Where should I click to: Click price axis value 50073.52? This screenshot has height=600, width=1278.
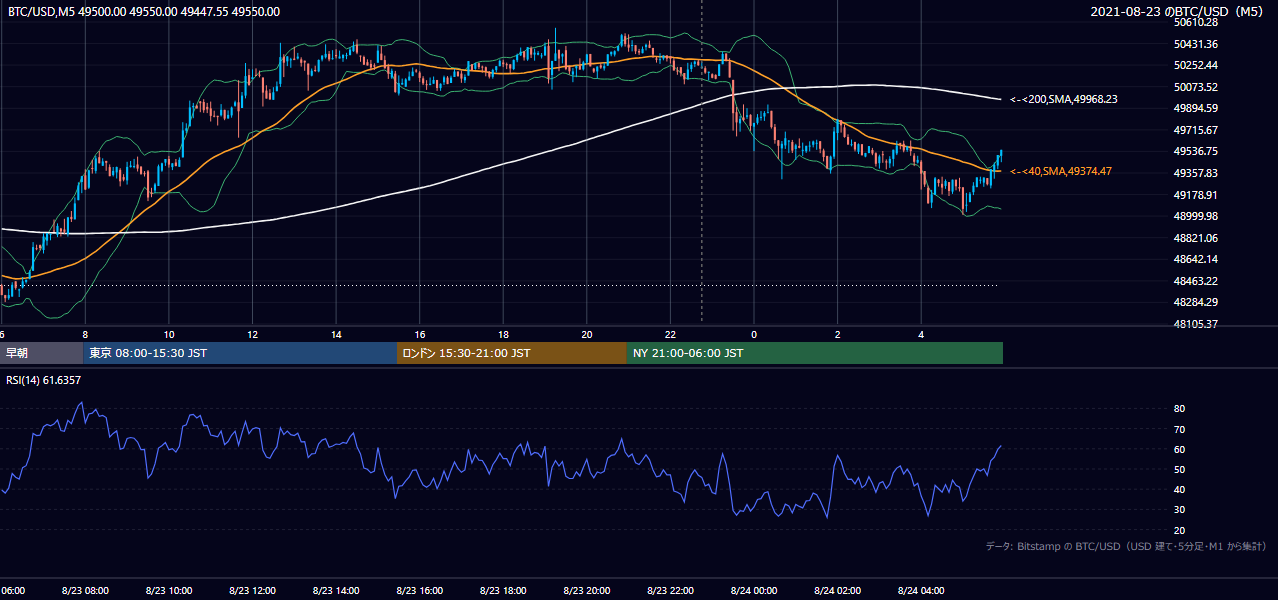tap(1196, 87)
